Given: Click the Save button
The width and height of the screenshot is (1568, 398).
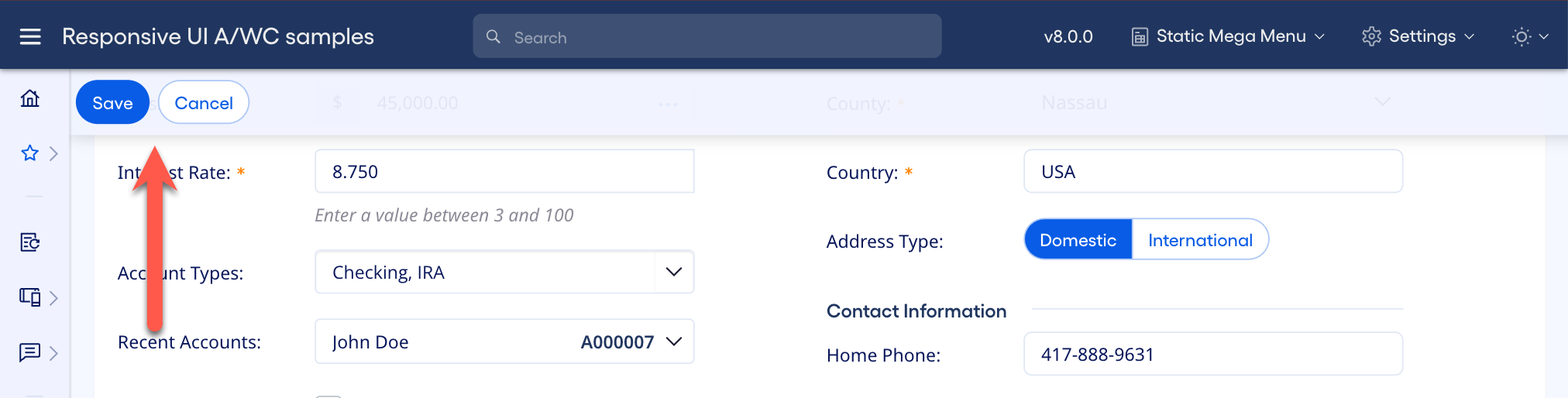Looking at the screenshot, I should (x=112, y=103).
